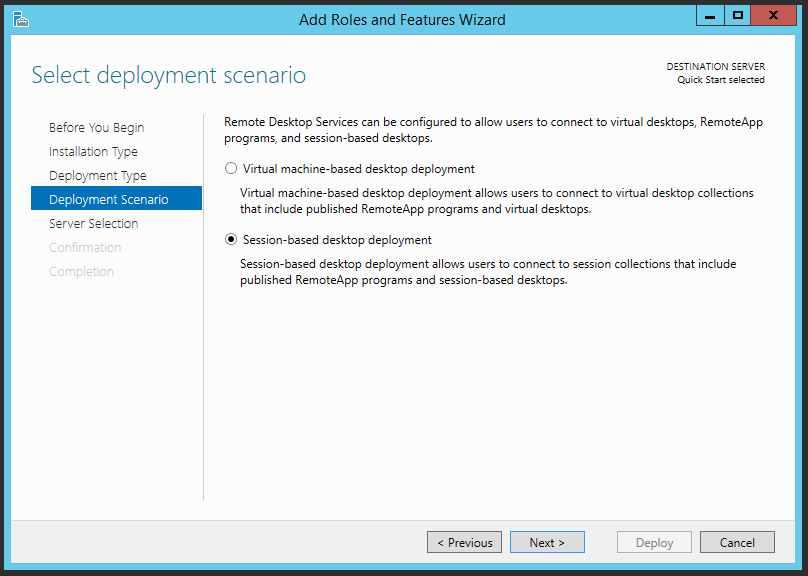Click the greyed-out Confirmation step
This screenshot has width=808, height=576.
[x=85, y=248]
